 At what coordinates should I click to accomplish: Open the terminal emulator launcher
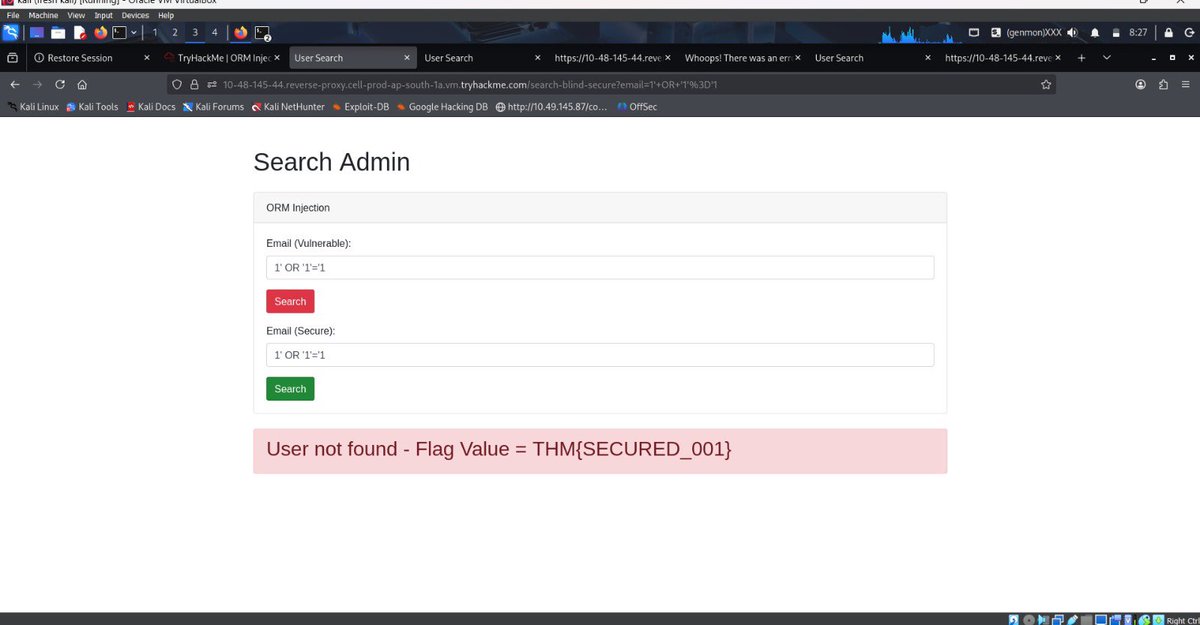[x=119, y=32]
